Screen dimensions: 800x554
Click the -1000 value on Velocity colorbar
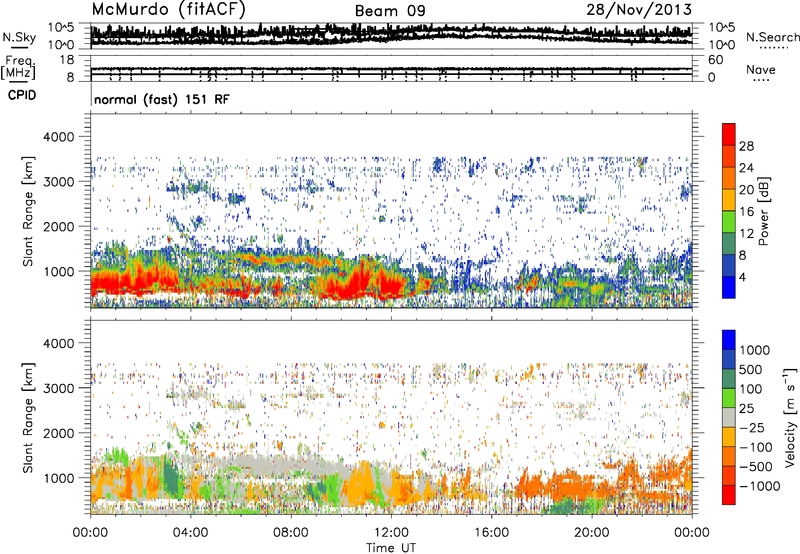[x=759, y=486]
